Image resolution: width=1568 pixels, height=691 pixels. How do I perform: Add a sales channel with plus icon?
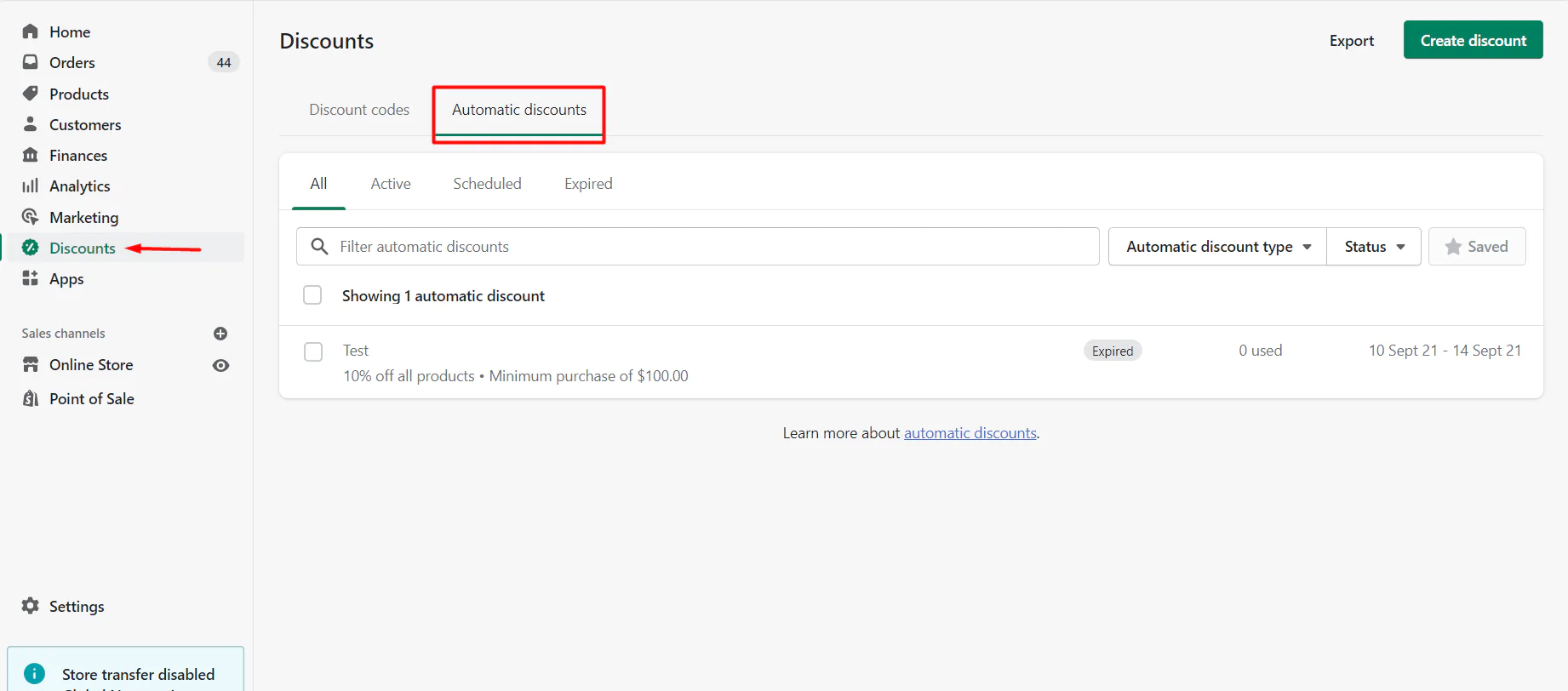(x=220, y=334)
